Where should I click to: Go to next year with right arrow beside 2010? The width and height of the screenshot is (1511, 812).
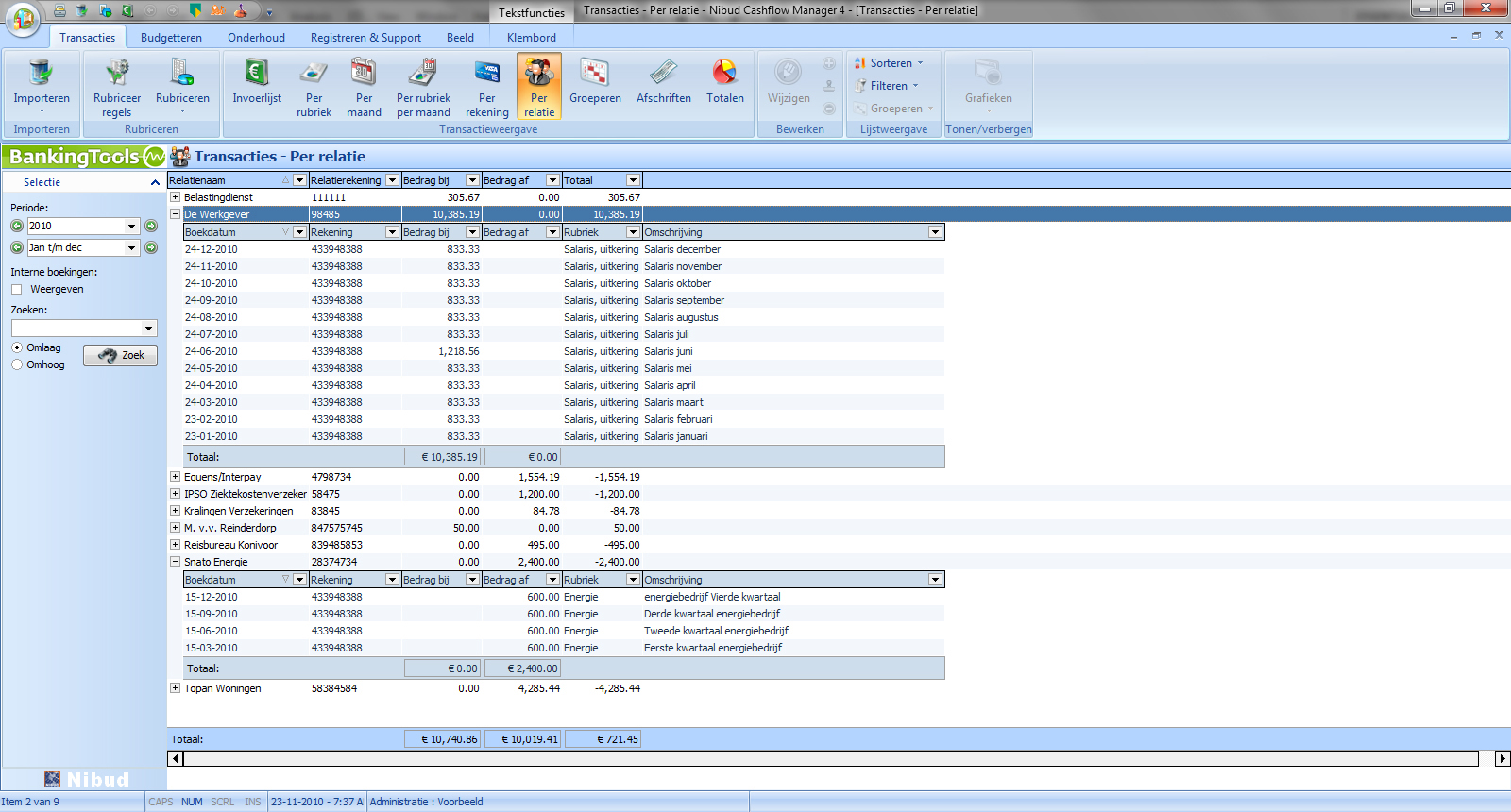(x=150, y=226)
